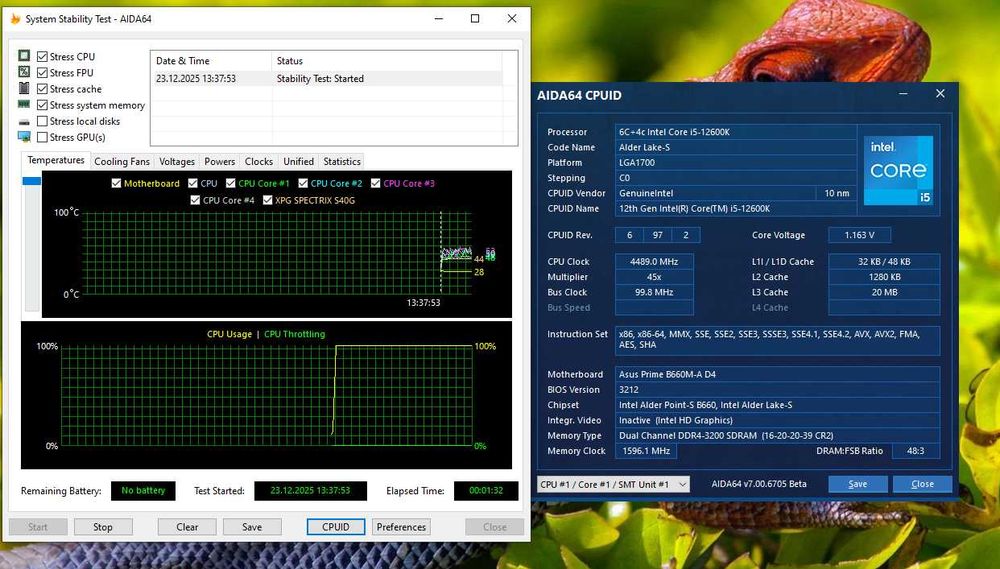
Task: Enable Stress local disks checkbox
Action: 42,121
